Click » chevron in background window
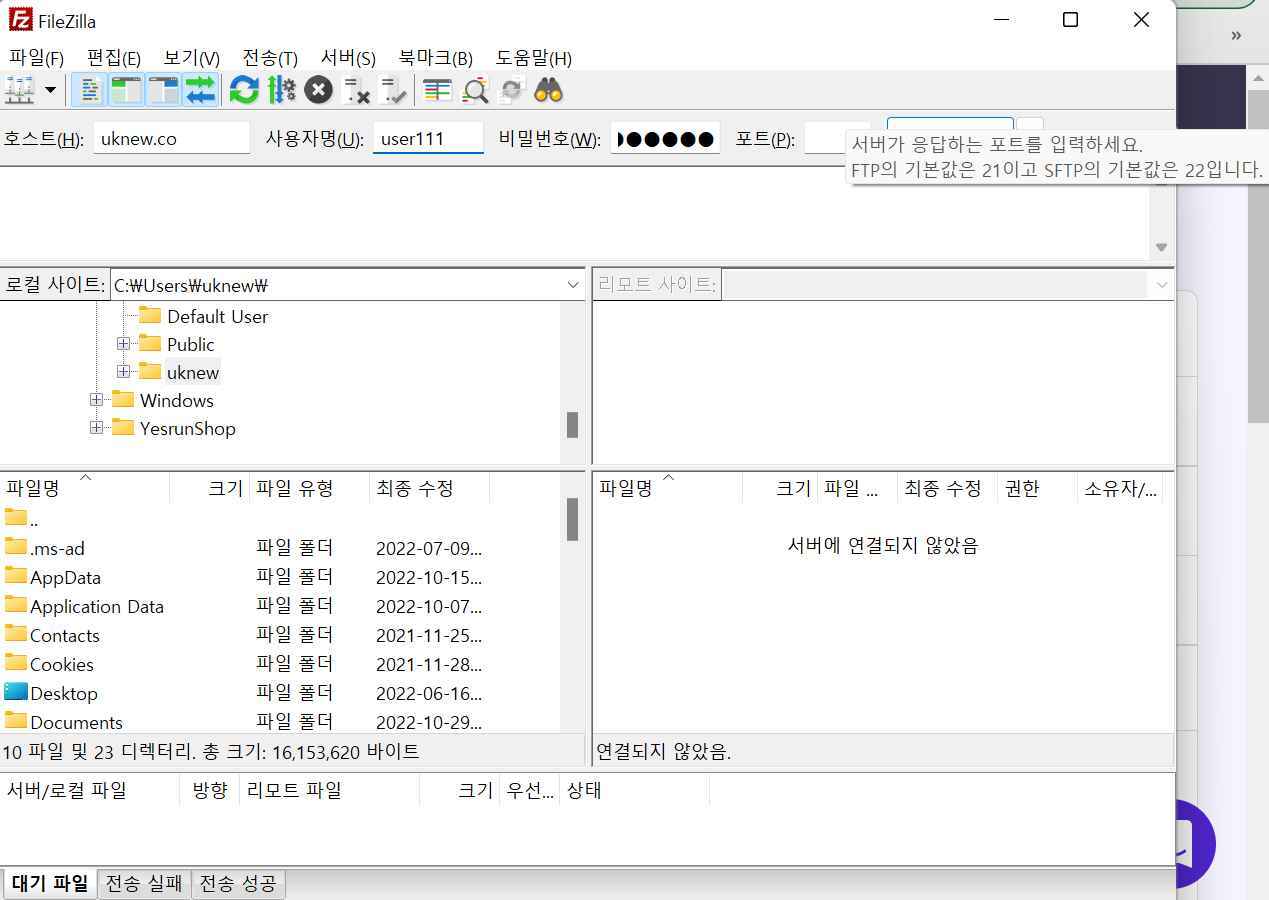1269x900 pixels. 1236,36
